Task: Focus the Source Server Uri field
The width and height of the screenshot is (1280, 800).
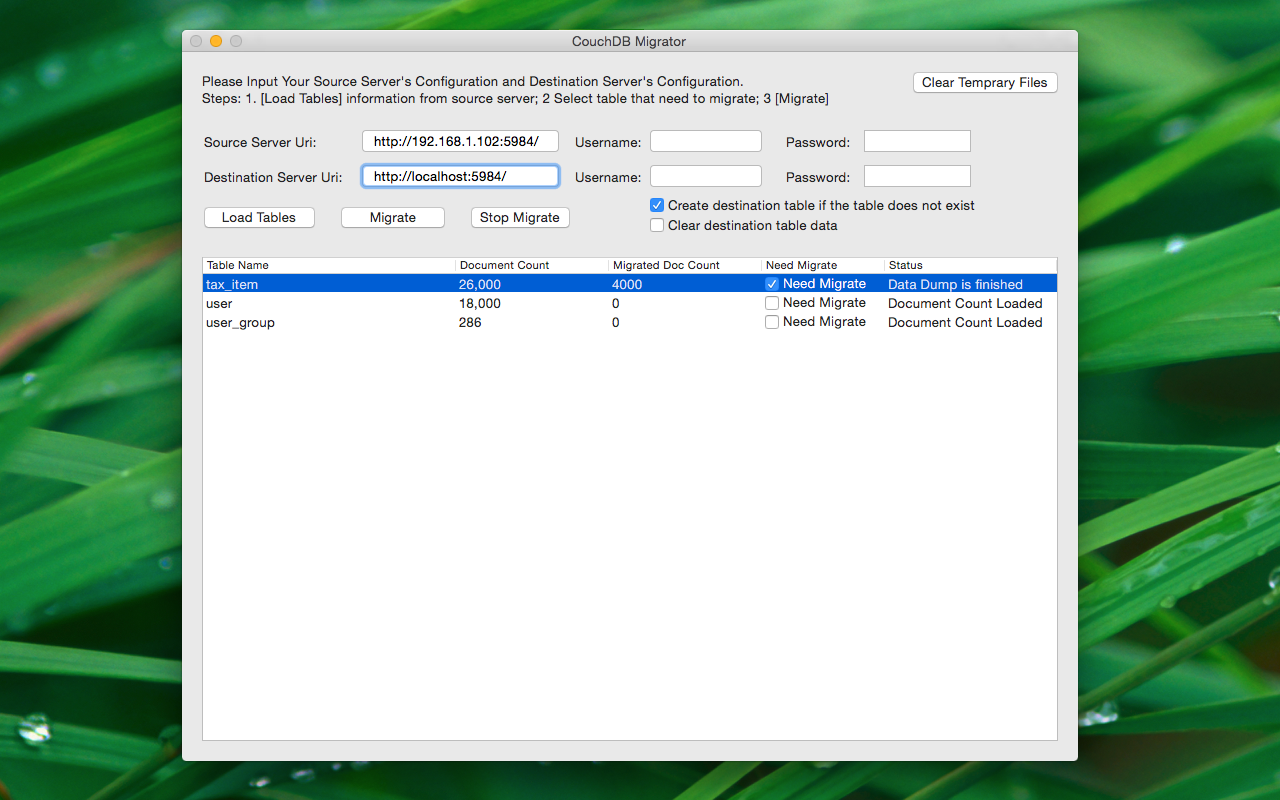Action: (x=460, y=142)
